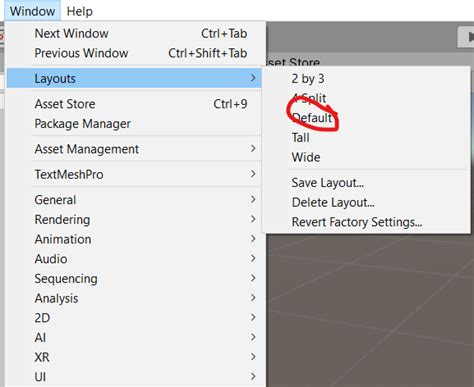Expand the XR submenu
Viewport: 474px width, 387px height.
133,357
